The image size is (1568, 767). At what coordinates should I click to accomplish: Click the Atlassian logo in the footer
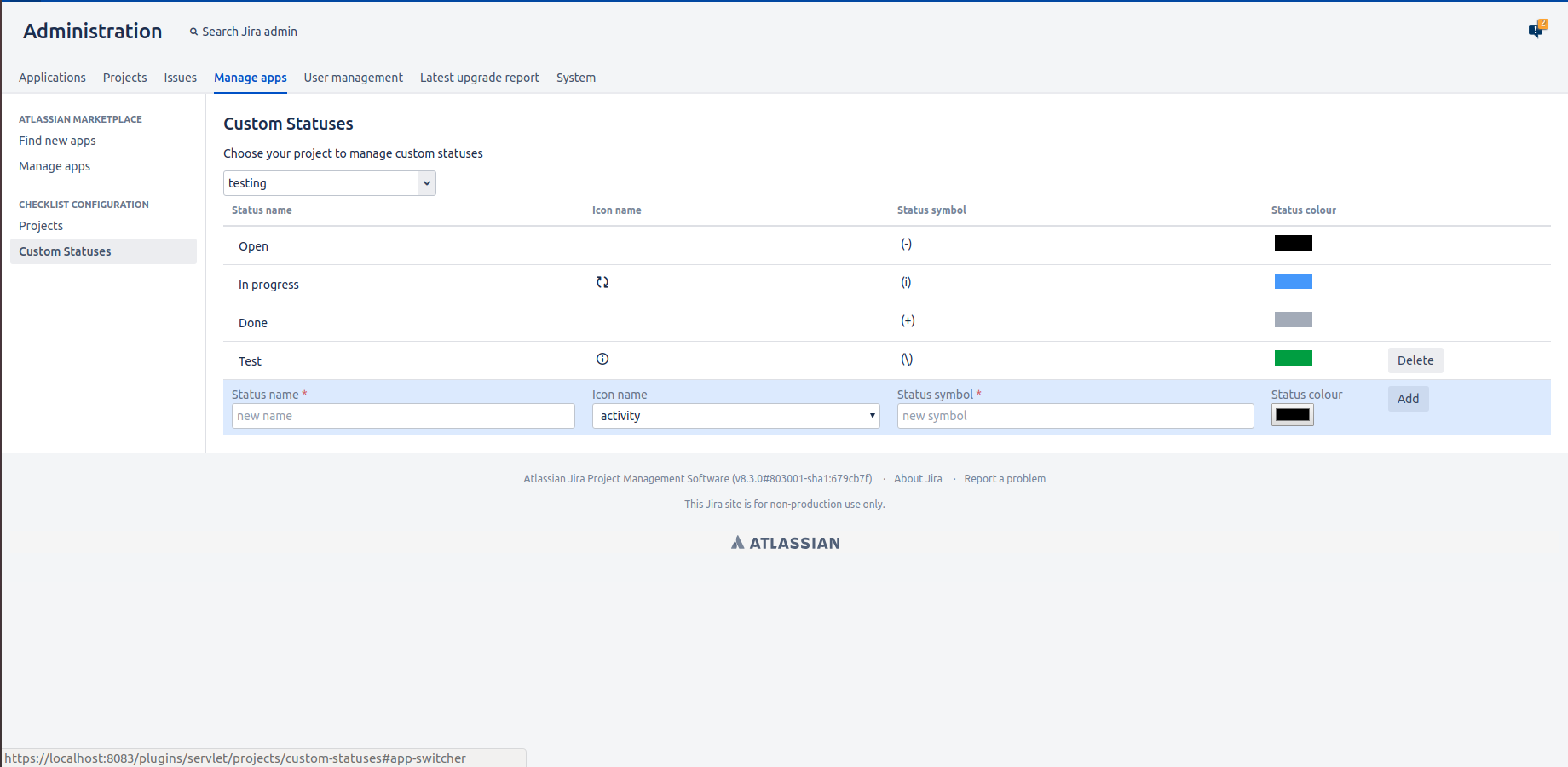pyautogui.click(x=784, y=542)
